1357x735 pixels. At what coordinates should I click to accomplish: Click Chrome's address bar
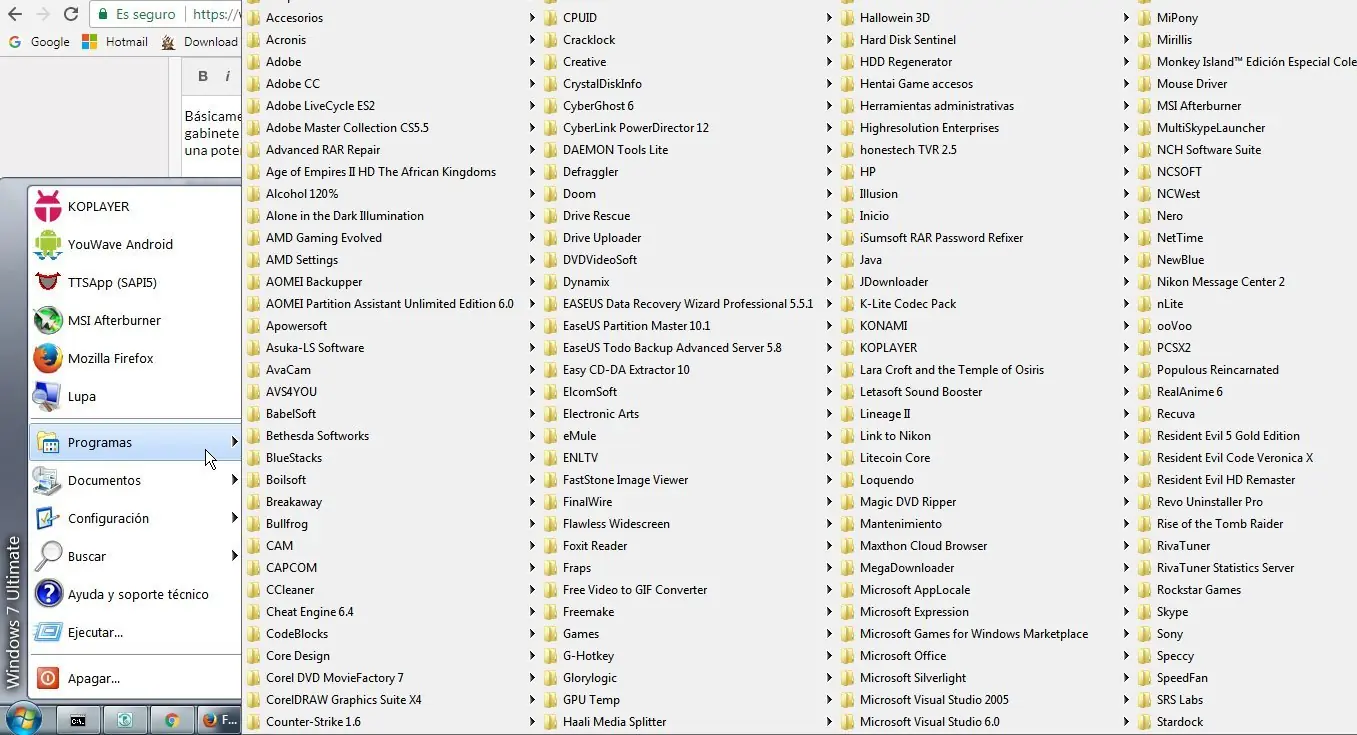pyautogui.click(x=166, y=14)
